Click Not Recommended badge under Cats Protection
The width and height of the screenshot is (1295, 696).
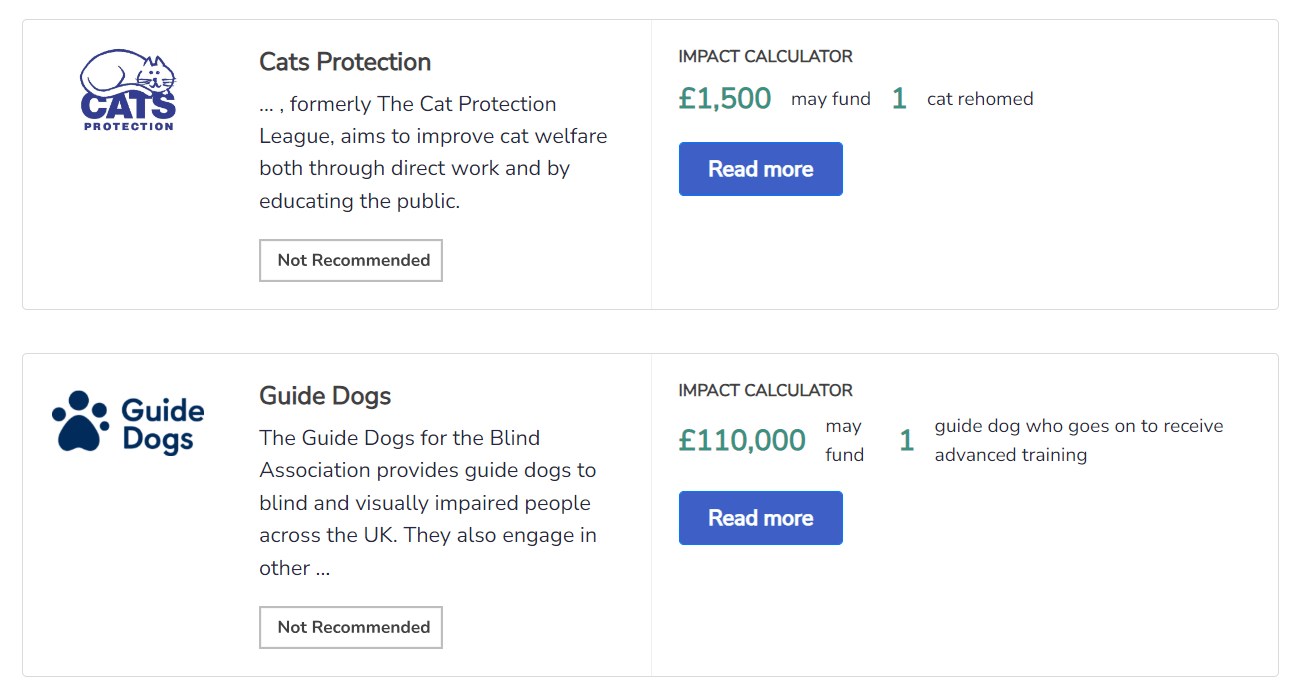(351, 260)
